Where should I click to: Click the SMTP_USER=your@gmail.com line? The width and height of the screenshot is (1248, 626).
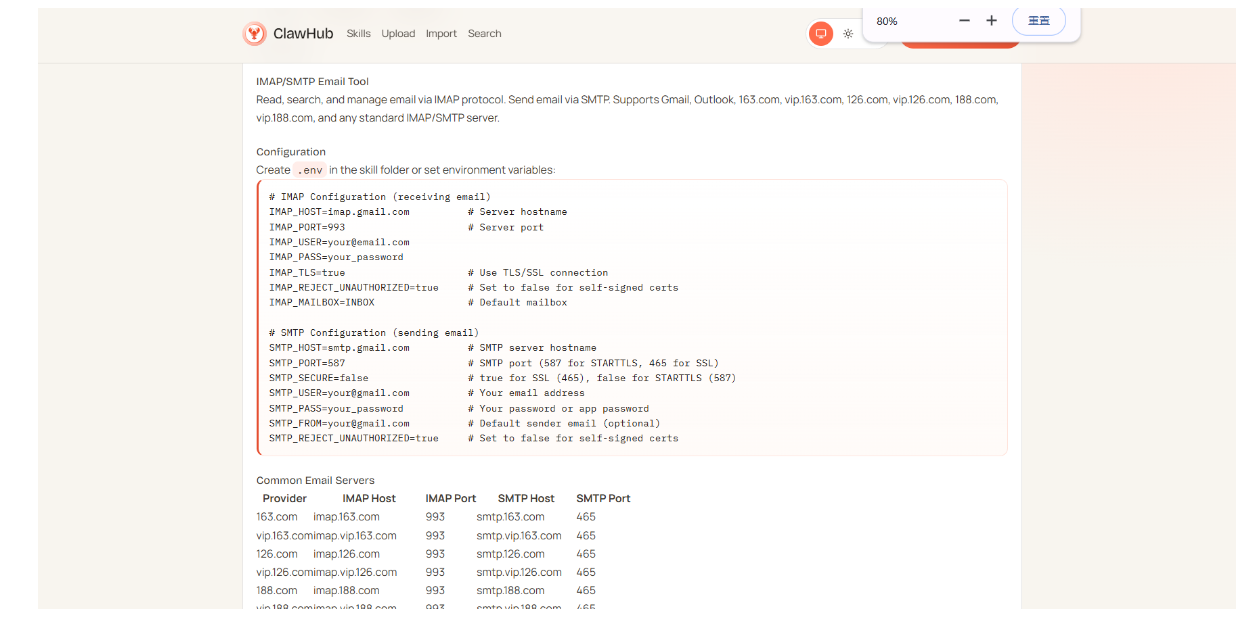[339, 393]
